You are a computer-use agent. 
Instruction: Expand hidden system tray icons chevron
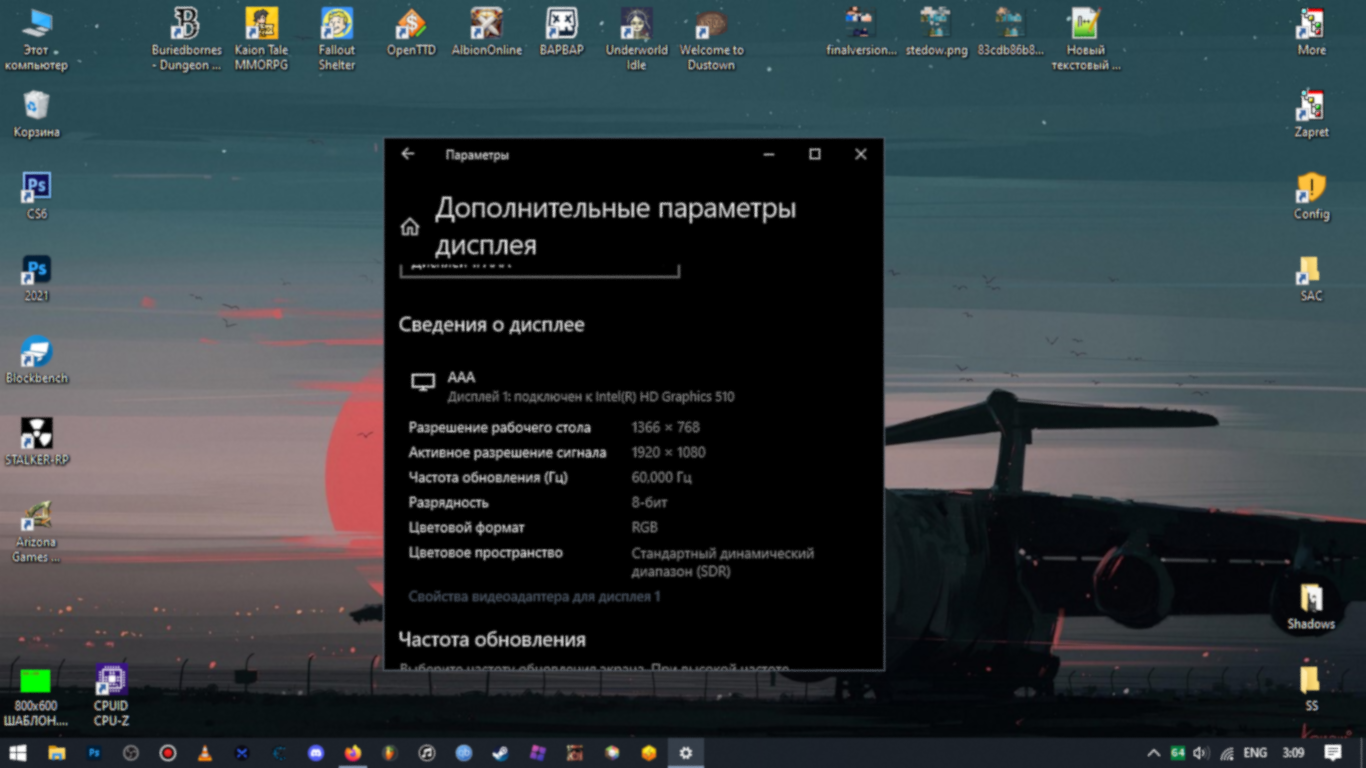click(1153, 753)
